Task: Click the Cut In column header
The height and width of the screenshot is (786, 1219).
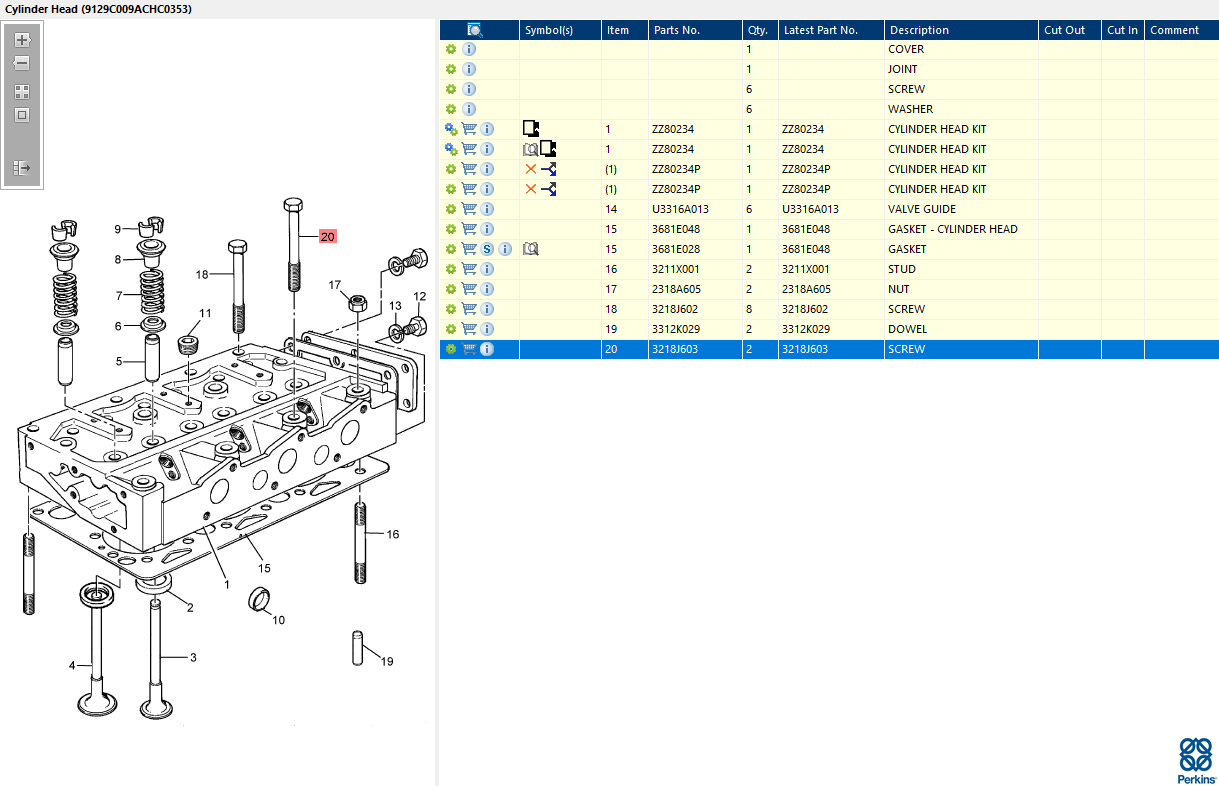Action: pos(1122,30)
